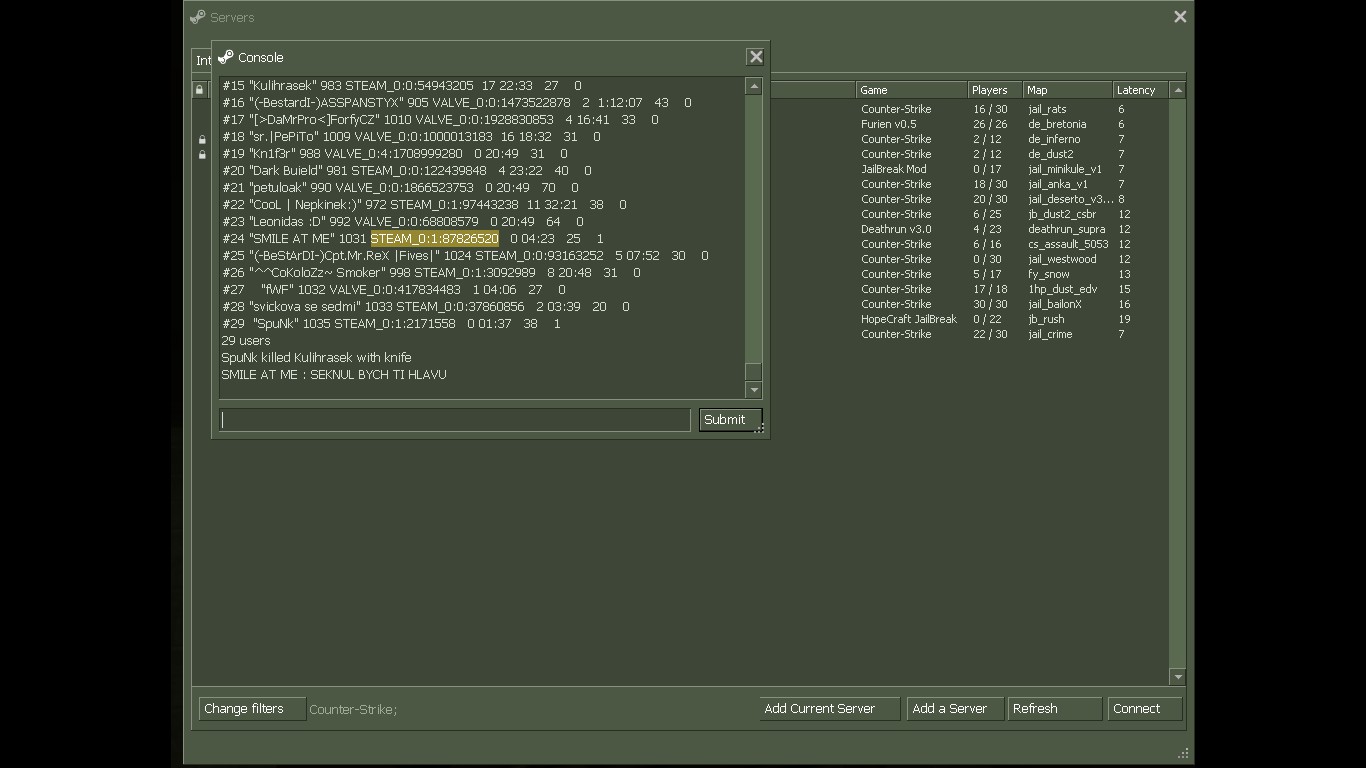
Task: Click console line #23 Leonidas :D
Action: coord(402,222)
